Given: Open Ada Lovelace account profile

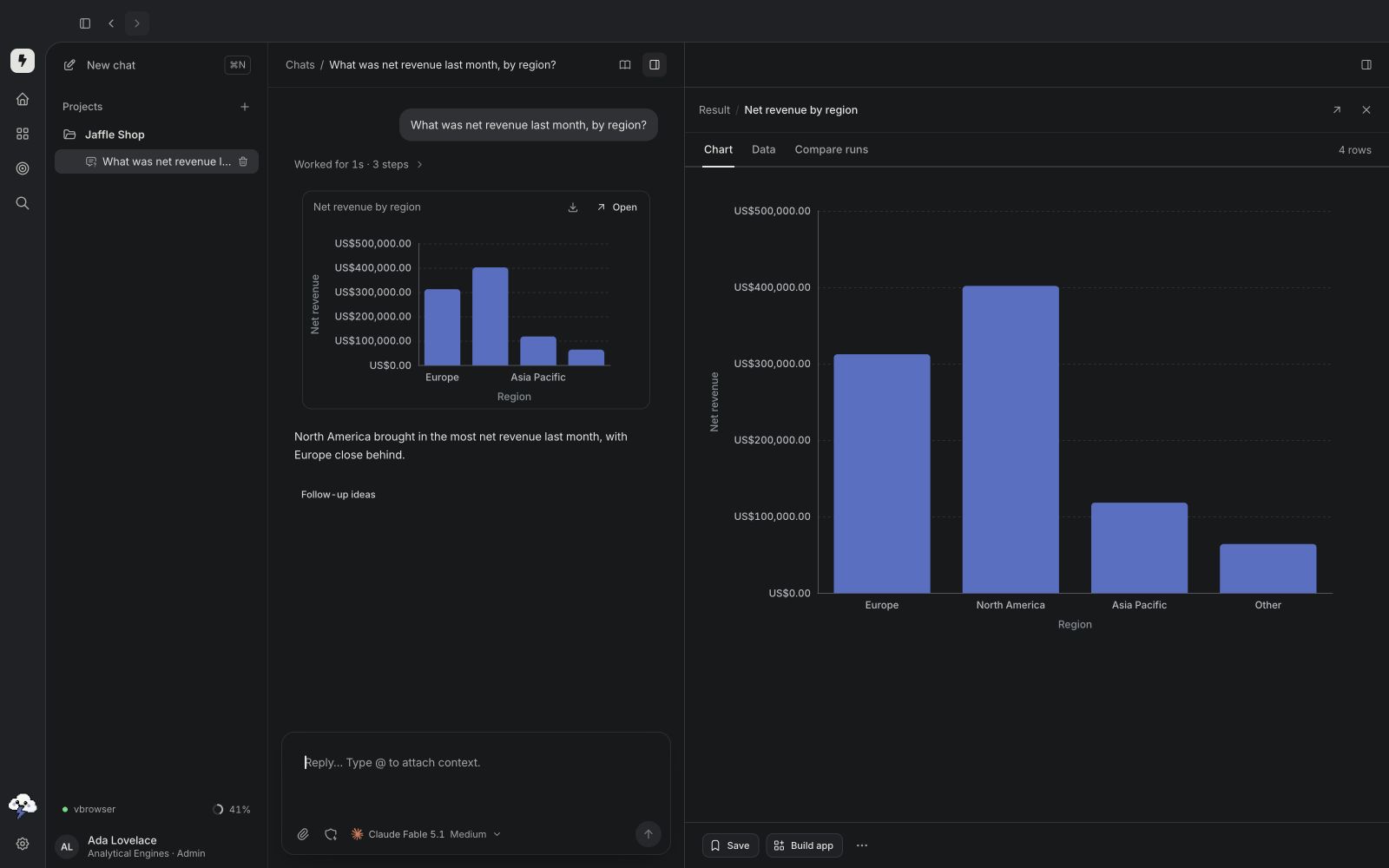Looking at the screenshot, I should (x=156, y=846).
